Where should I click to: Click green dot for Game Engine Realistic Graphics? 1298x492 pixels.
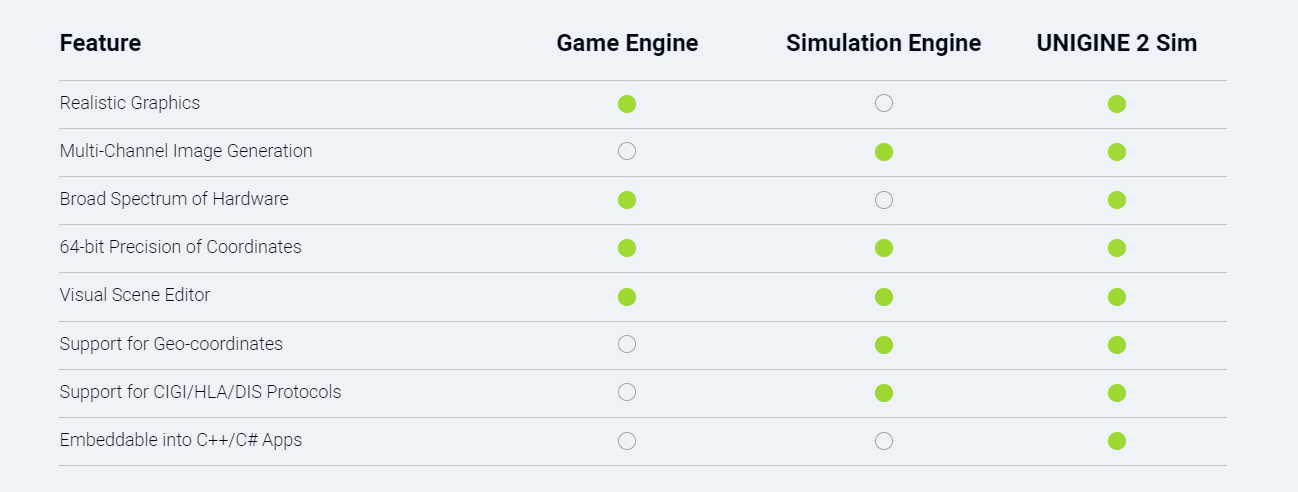(x=627, y=104)
